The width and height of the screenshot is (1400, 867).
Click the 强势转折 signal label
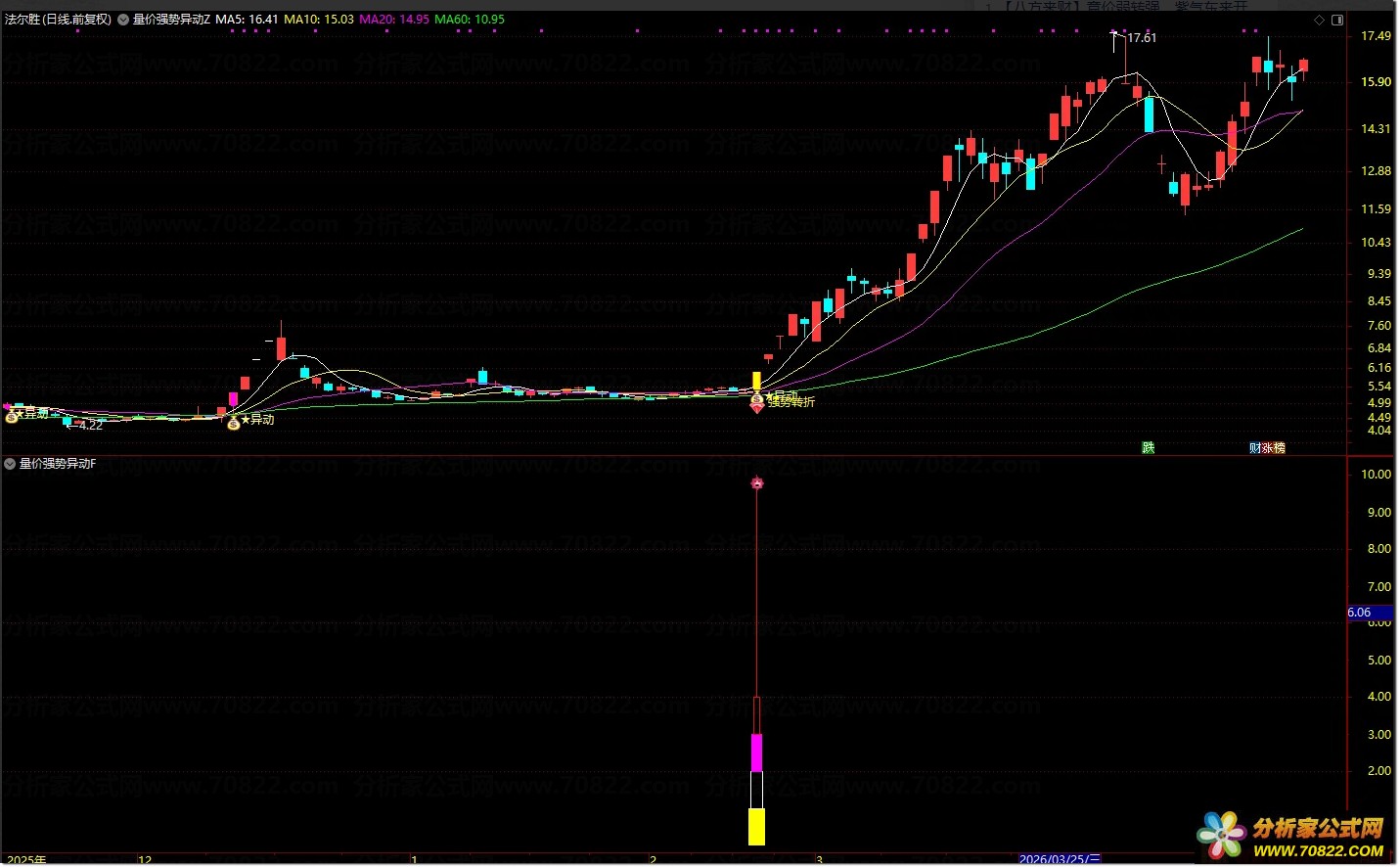[790, 402]
